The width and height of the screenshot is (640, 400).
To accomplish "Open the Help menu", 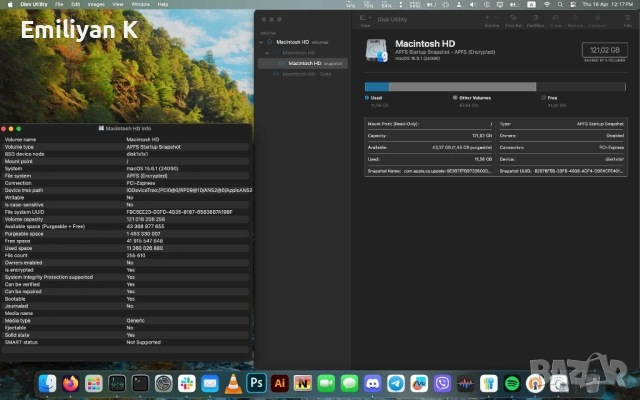I will 163,4.
